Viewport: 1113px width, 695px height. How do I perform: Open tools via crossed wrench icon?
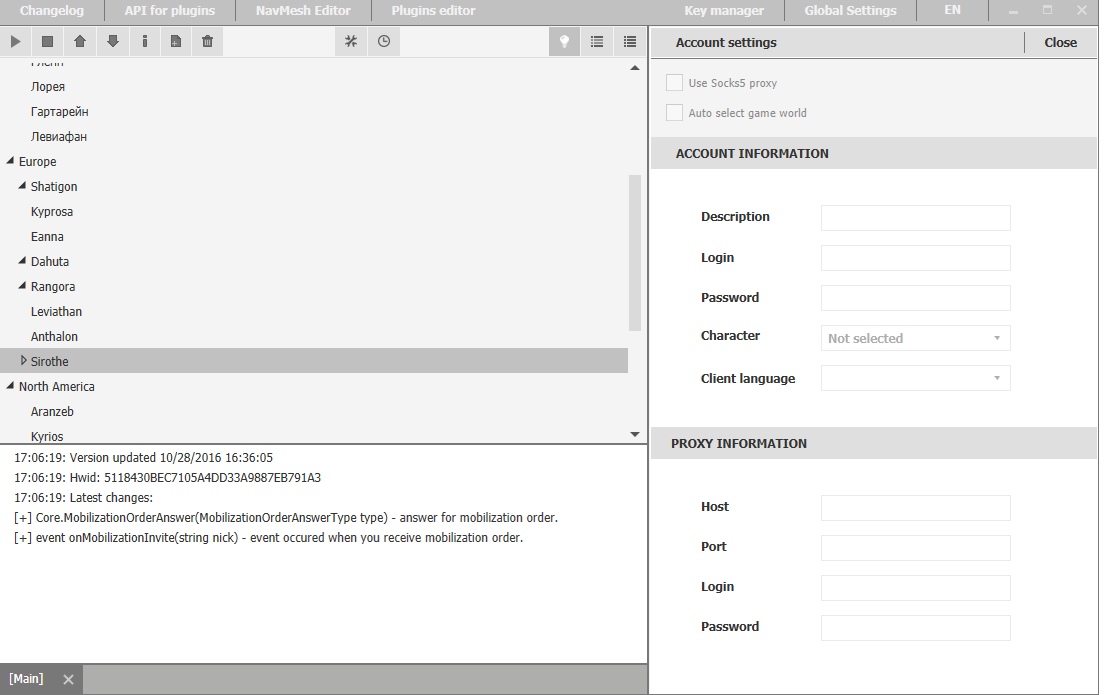click(x=351, y=42)
